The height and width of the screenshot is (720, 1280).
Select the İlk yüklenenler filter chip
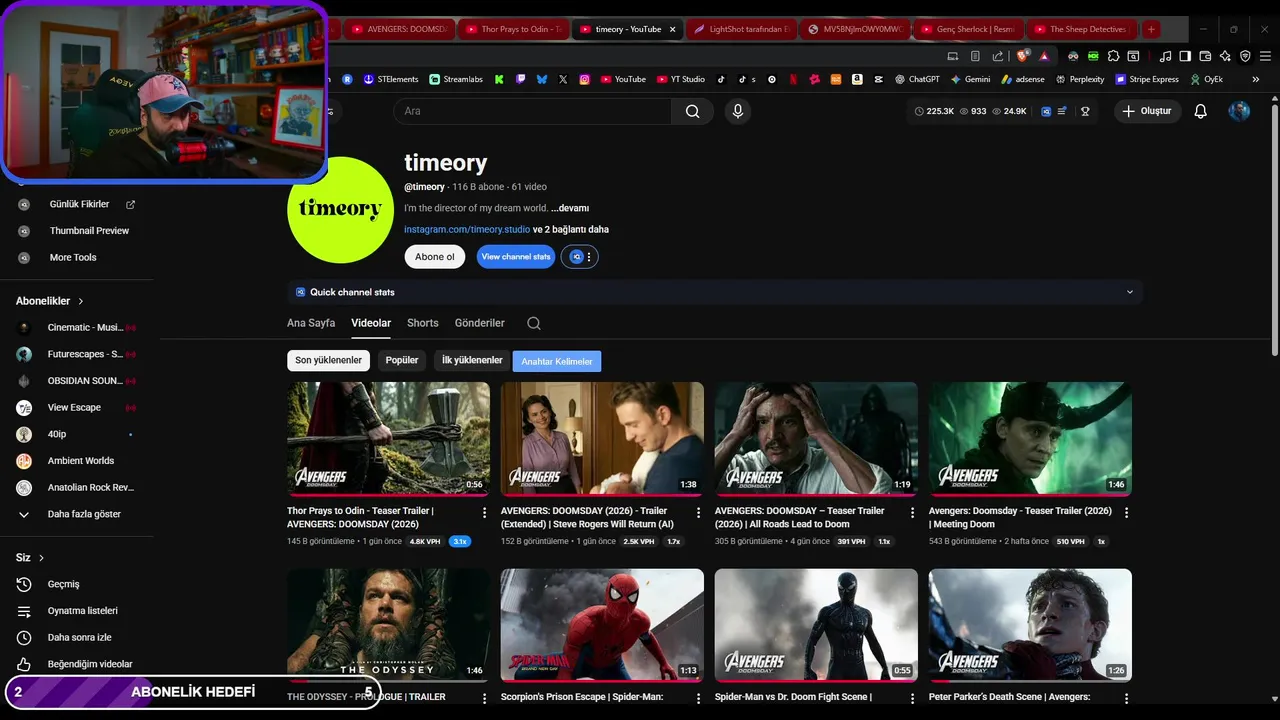(x=472, y=360)
